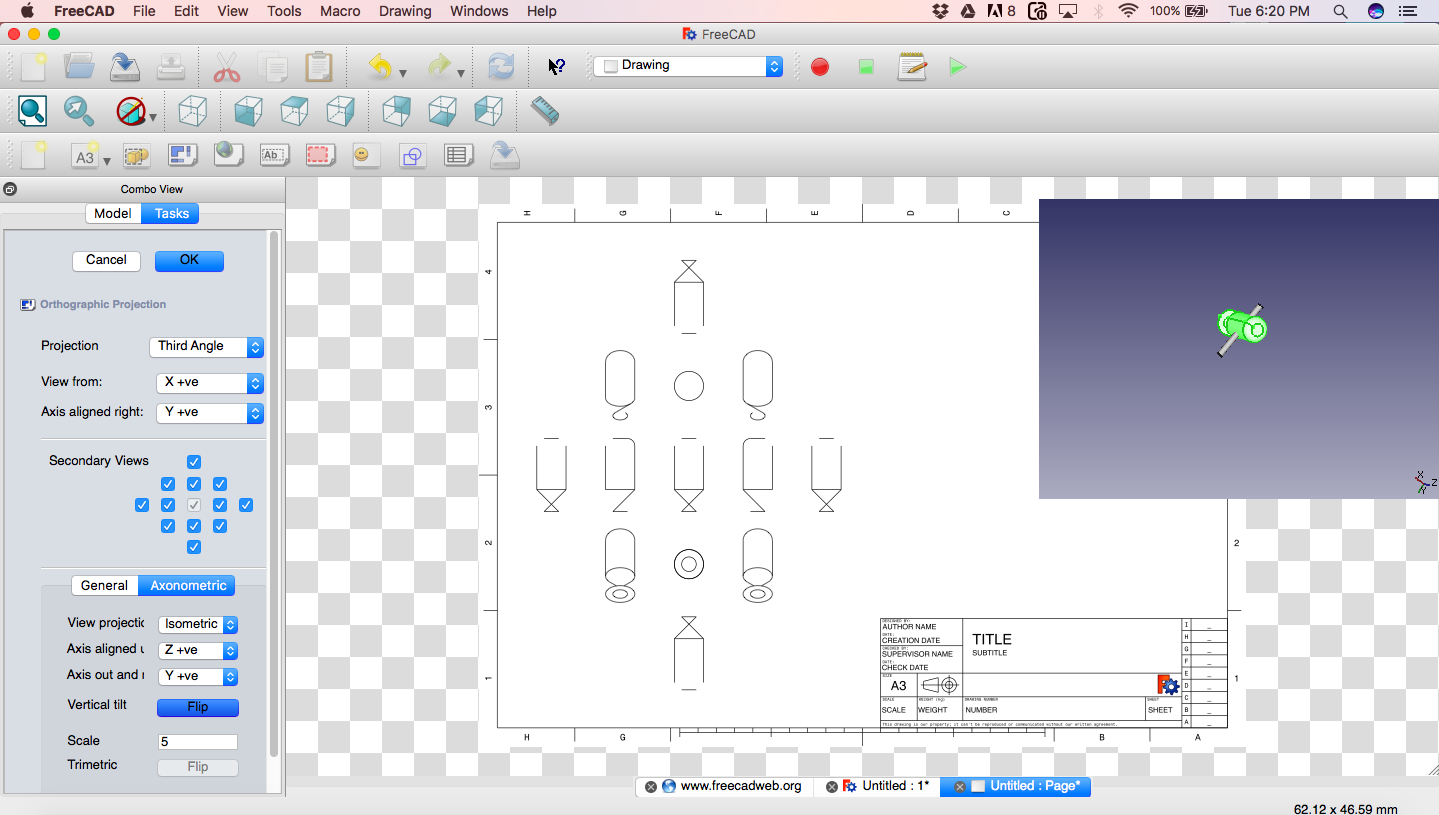Save the active document

[125, 67]
